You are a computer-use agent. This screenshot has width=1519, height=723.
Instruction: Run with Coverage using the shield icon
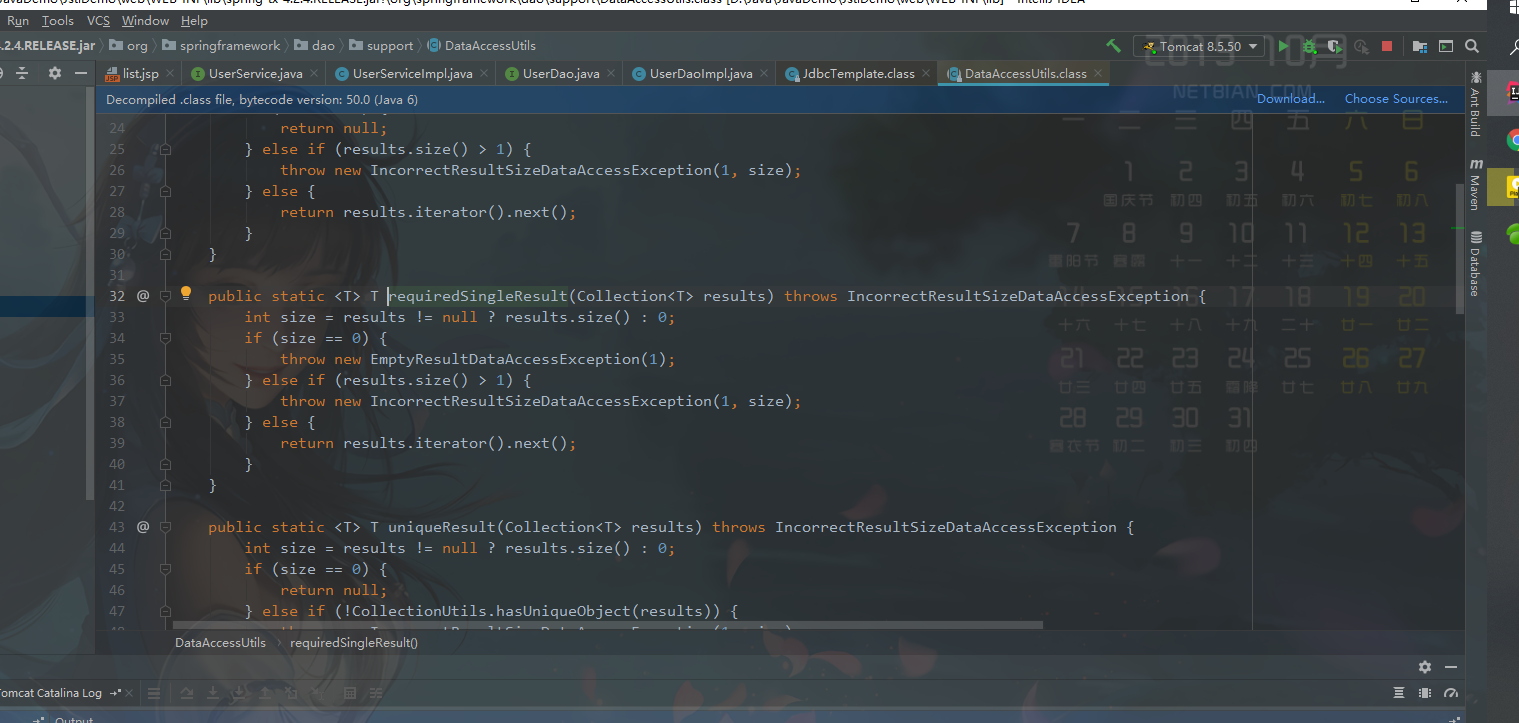pyautogui.click(x=1334, y=46)
